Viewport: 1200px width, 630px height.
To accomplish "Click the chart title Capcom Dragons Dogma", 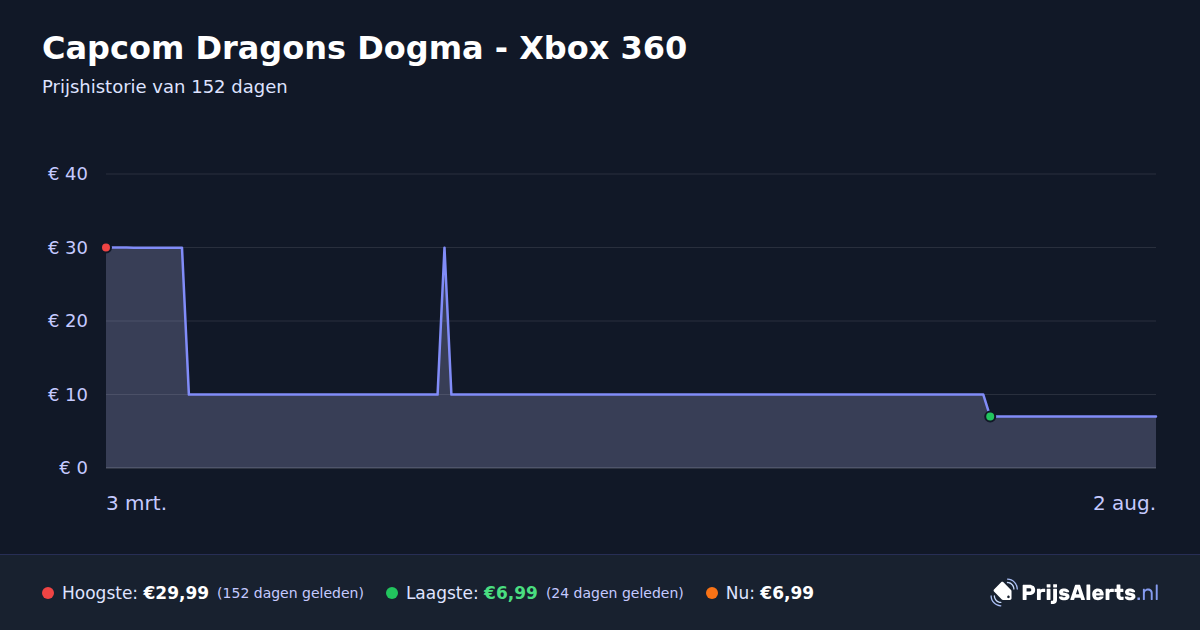I will (x=364, y=47).
